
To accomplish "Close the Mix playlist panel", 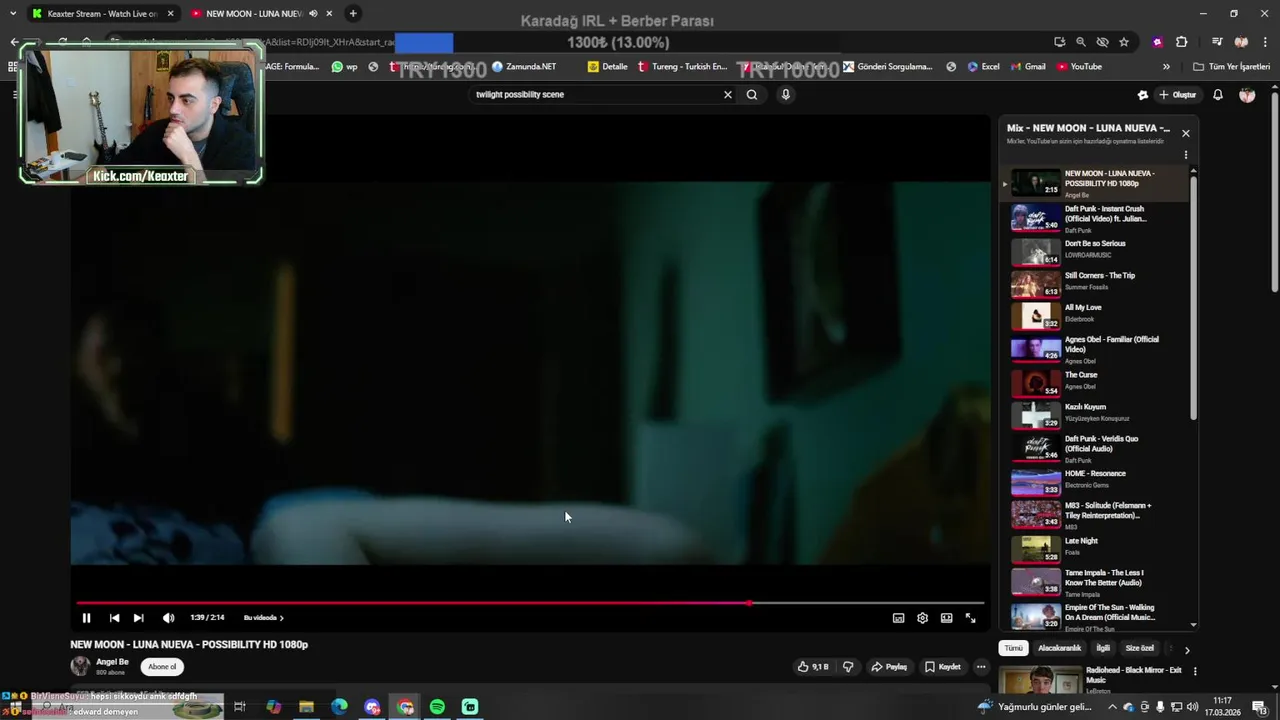I will point(1186,133).
